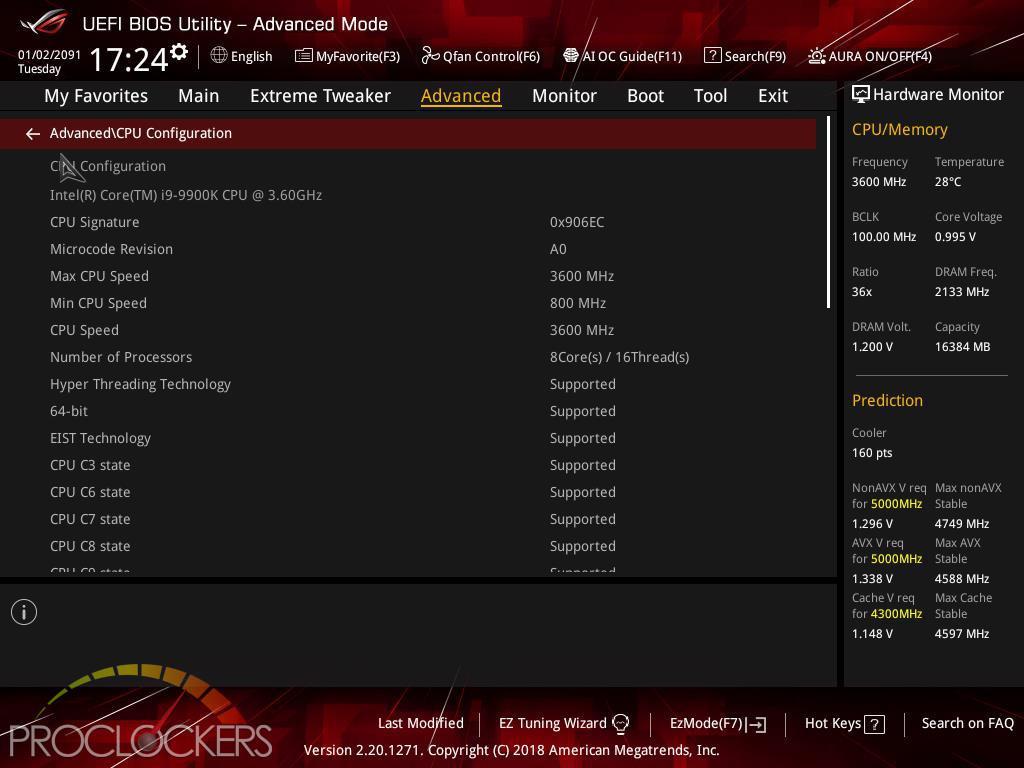Screen dimensions: 1024x768
Task: Click the Search question mark icon
Action: point(712,56)
